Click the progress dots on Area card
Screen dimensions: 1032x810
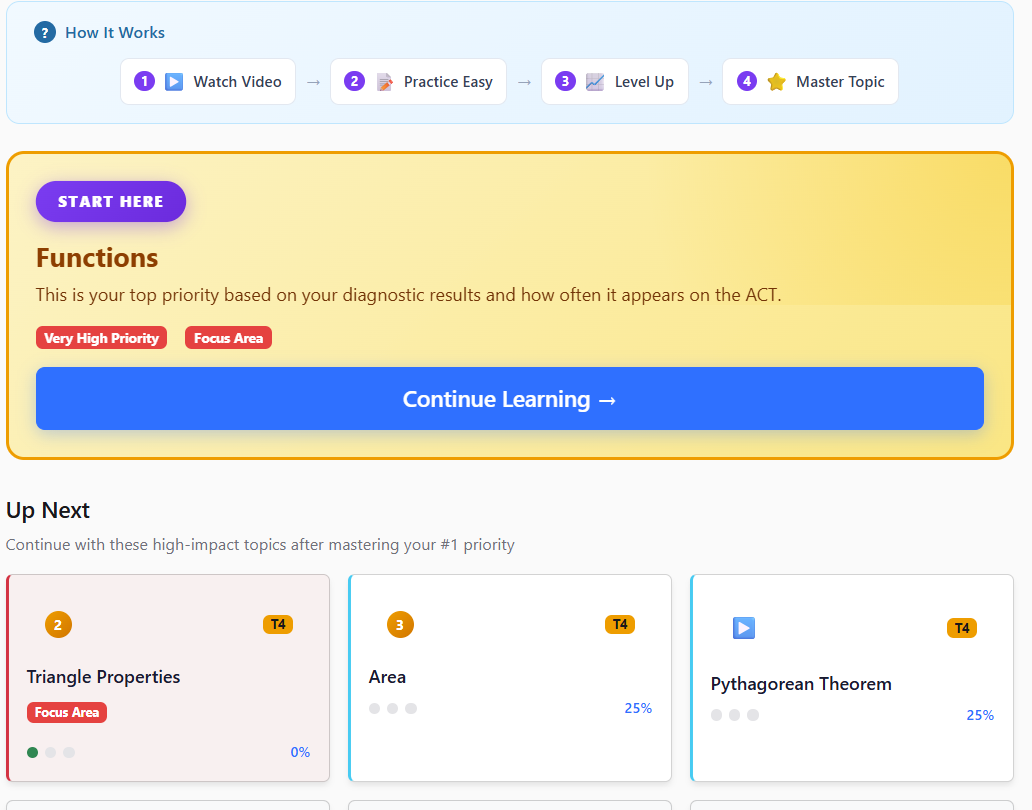[393, 708]
